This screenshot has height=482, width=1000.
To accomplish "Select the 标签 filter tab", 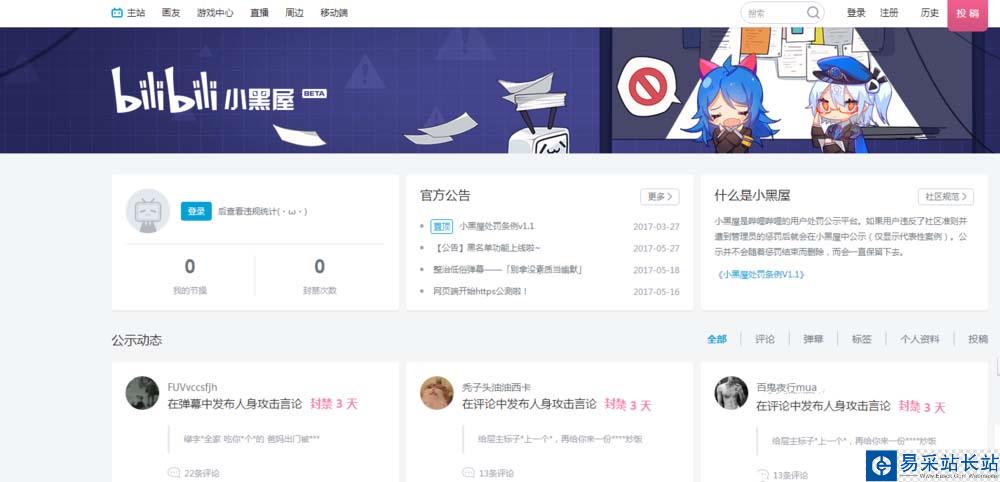I will (862, 339).
